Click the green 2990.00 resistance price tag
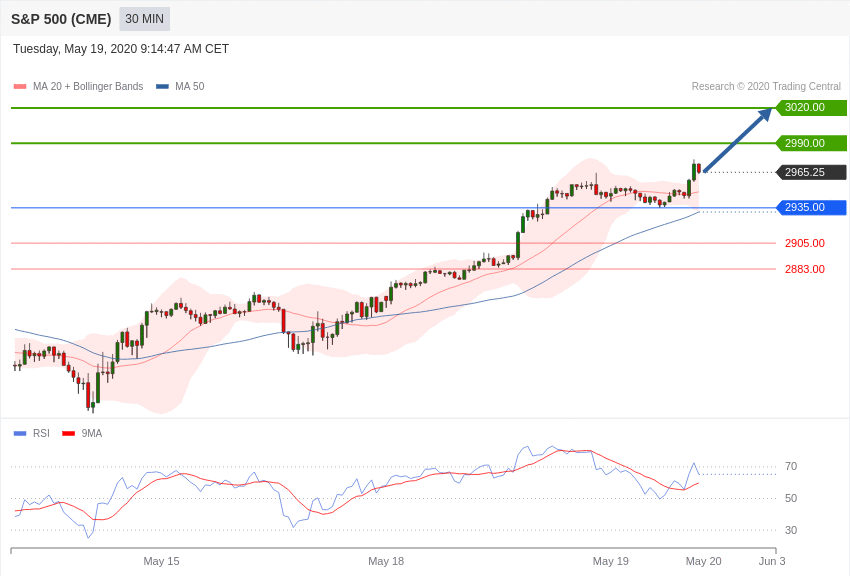 (x=811, y=143)
